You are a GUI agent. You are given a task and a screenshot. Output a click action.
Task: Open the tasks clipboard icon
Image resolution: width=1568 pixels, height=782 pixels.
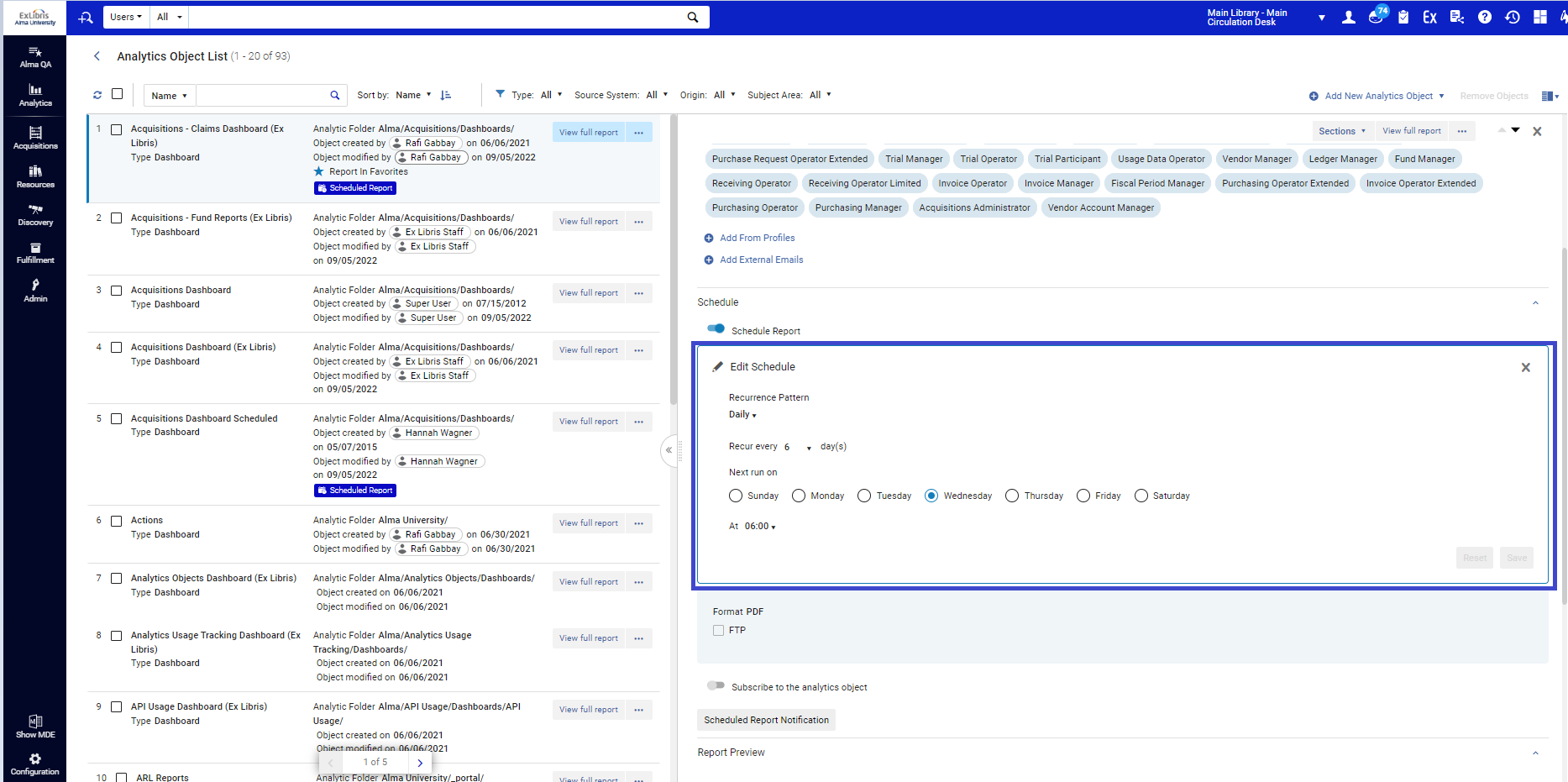coord(1403,17)
